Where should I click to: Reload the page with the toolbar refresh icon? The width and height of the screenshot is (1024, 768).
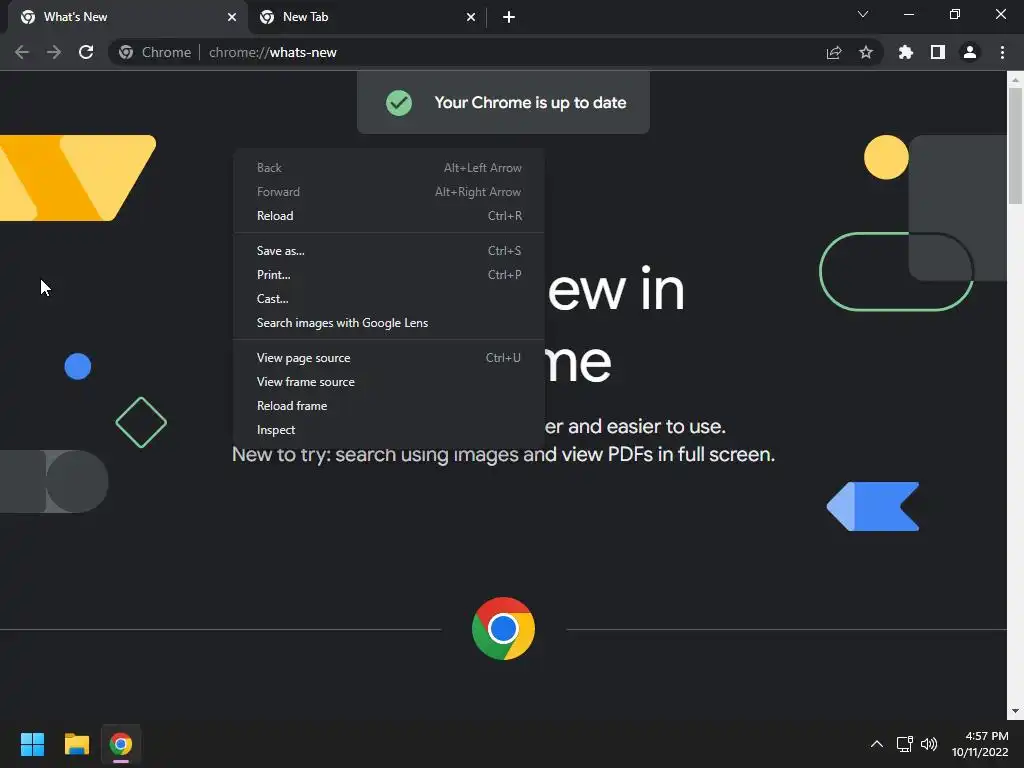[86, 52]
